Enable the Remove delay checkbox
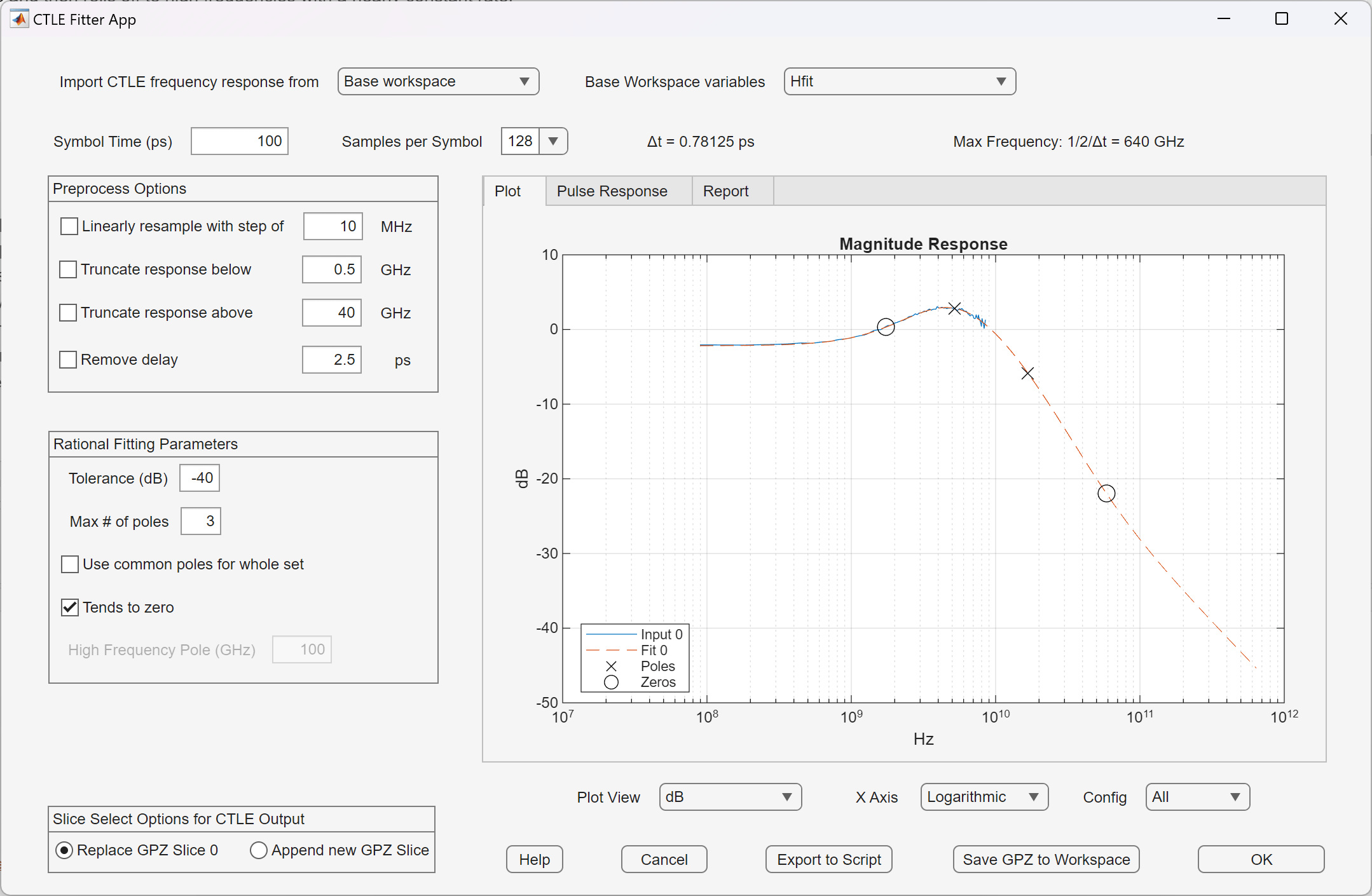Screen dimensions: 1372x896 [68, 360]
